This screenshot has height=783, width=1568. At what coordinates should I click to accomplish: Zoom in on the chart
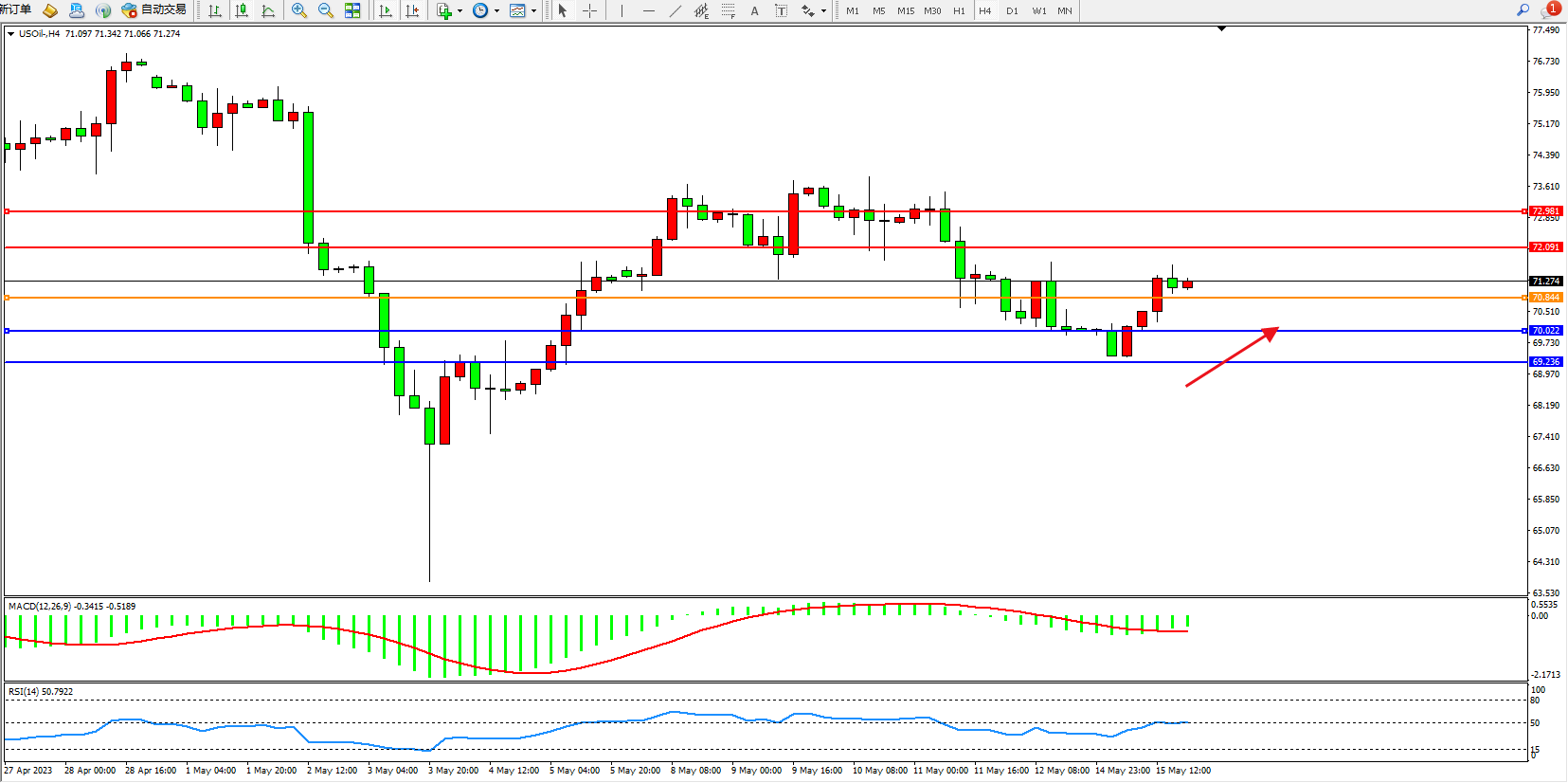pyautogui.click(x=299, y=10)
